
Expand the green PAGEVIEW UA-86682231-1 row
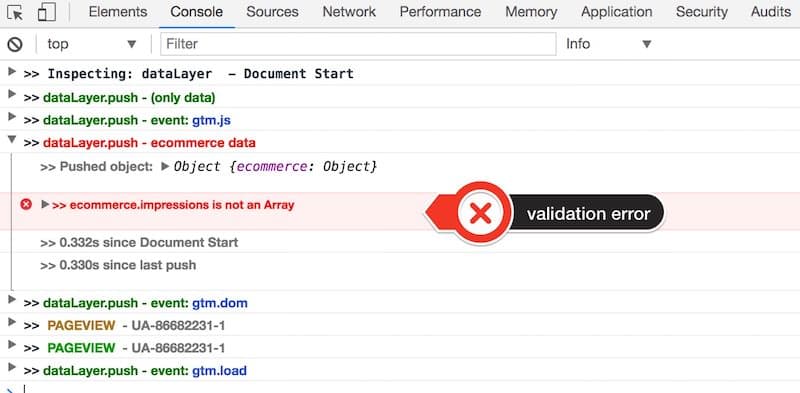12,345
